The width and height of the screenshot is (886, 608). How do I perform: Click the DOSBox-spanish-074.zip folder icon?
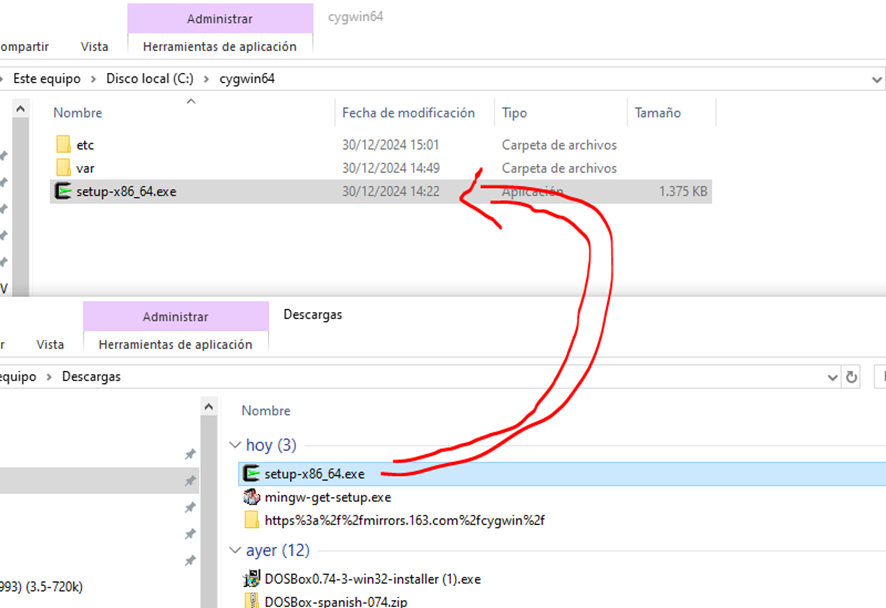pos(252,601)
